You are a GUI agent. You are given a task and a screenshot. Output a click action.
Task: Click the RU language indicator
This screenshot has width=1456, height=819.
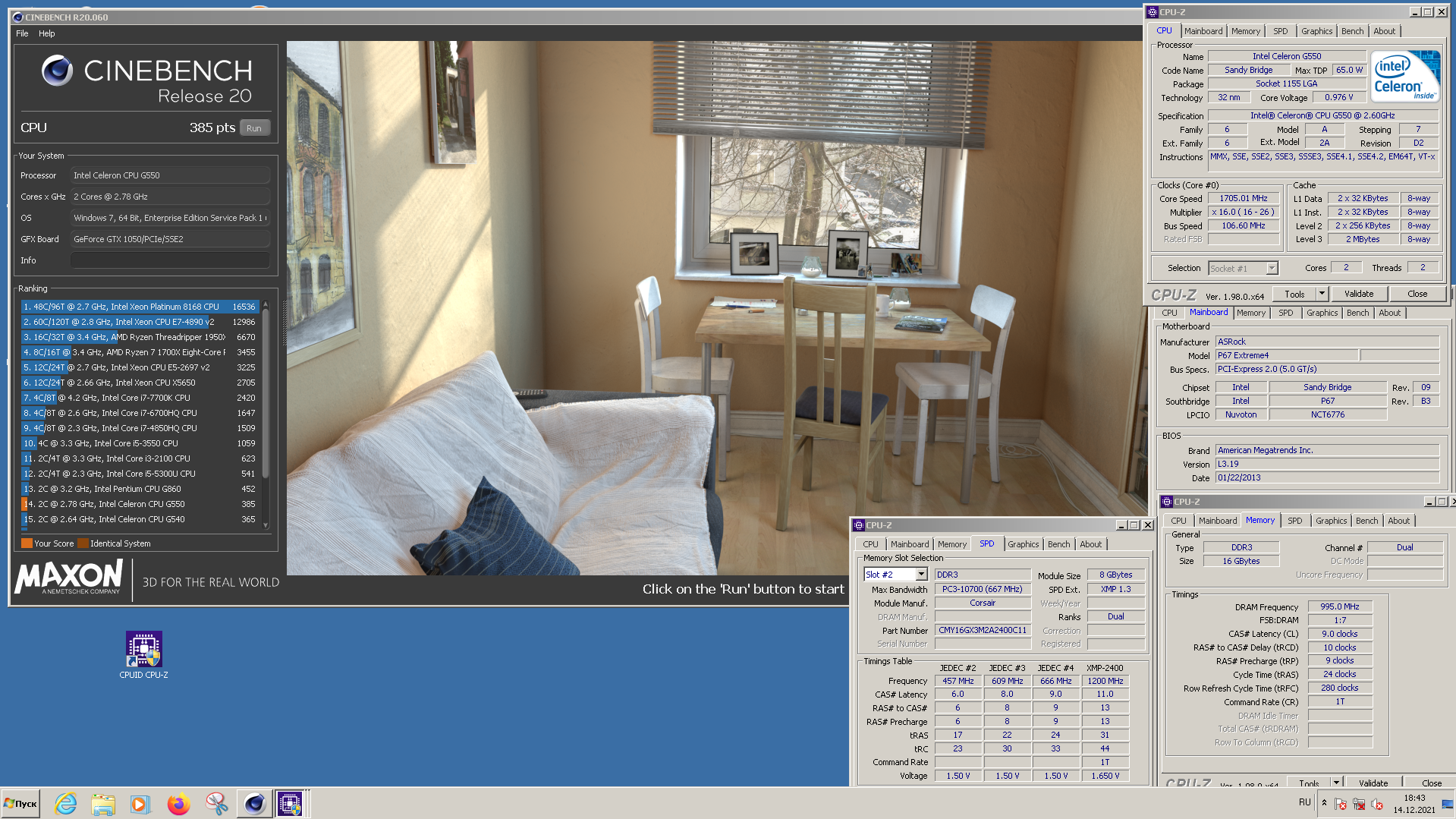1305,802
